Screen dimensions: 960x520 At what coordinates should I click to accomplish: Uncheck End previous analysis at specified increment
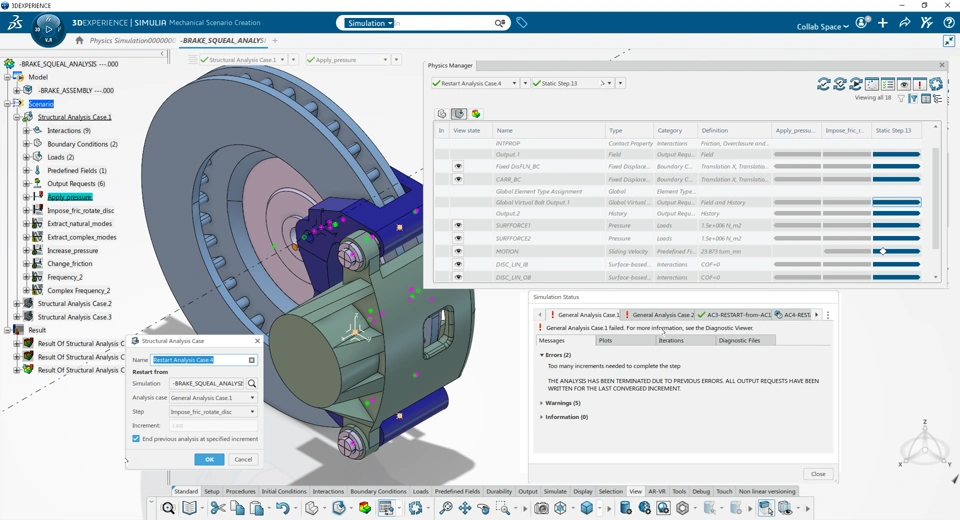(136, 439)
